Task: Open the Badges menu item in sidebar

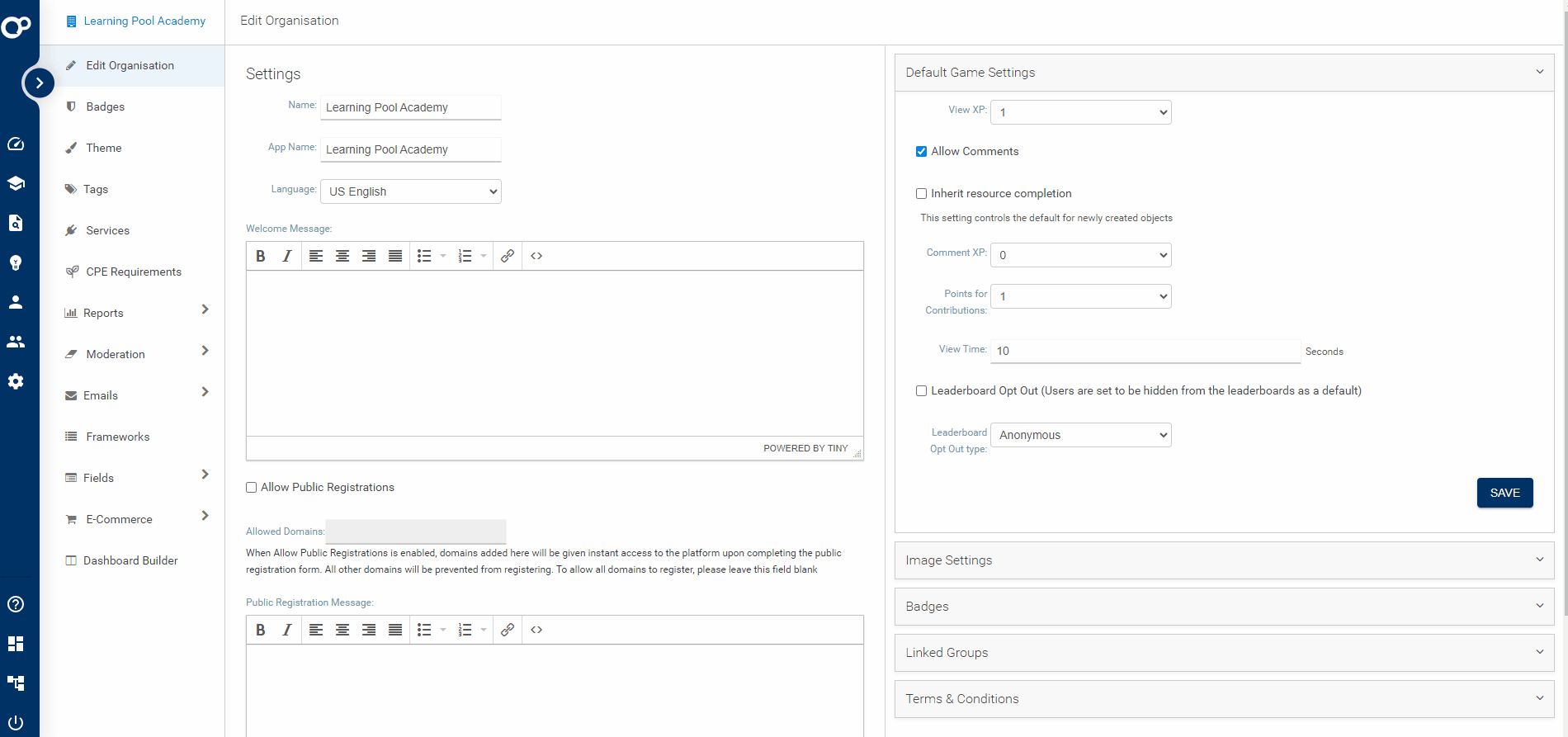Action: tap(105, 106)
